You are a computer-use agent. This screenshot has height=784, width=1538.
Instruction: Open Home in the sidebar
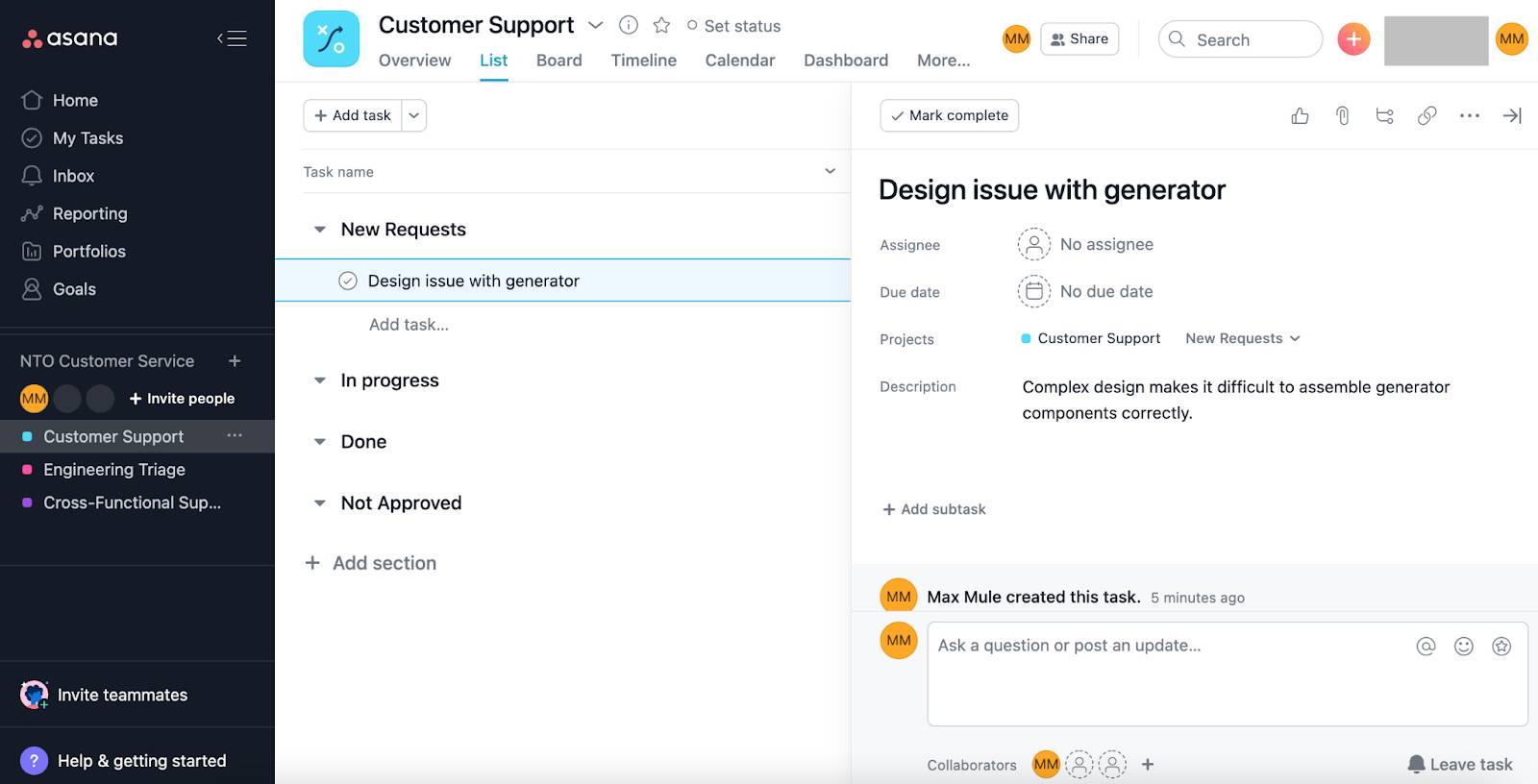[x=75, y=100]
